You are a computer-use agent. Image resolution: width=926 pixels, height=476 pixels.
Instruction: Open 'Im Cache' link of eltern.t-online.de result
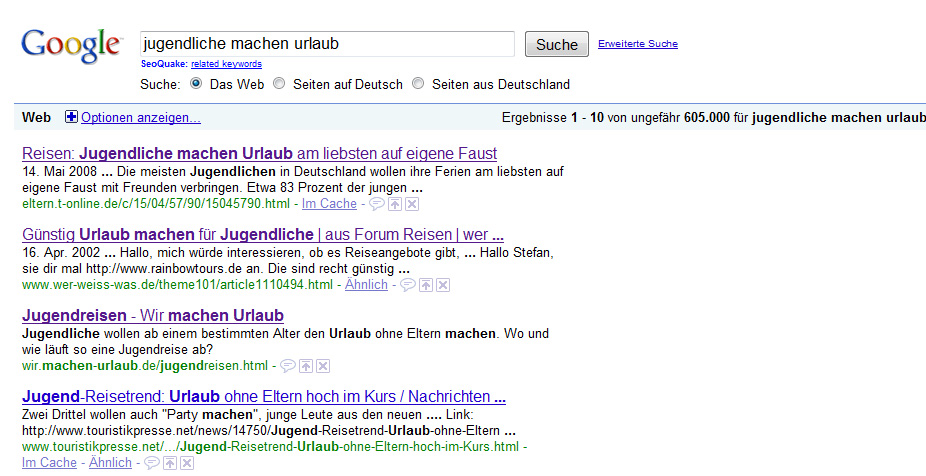coord(330,204)
